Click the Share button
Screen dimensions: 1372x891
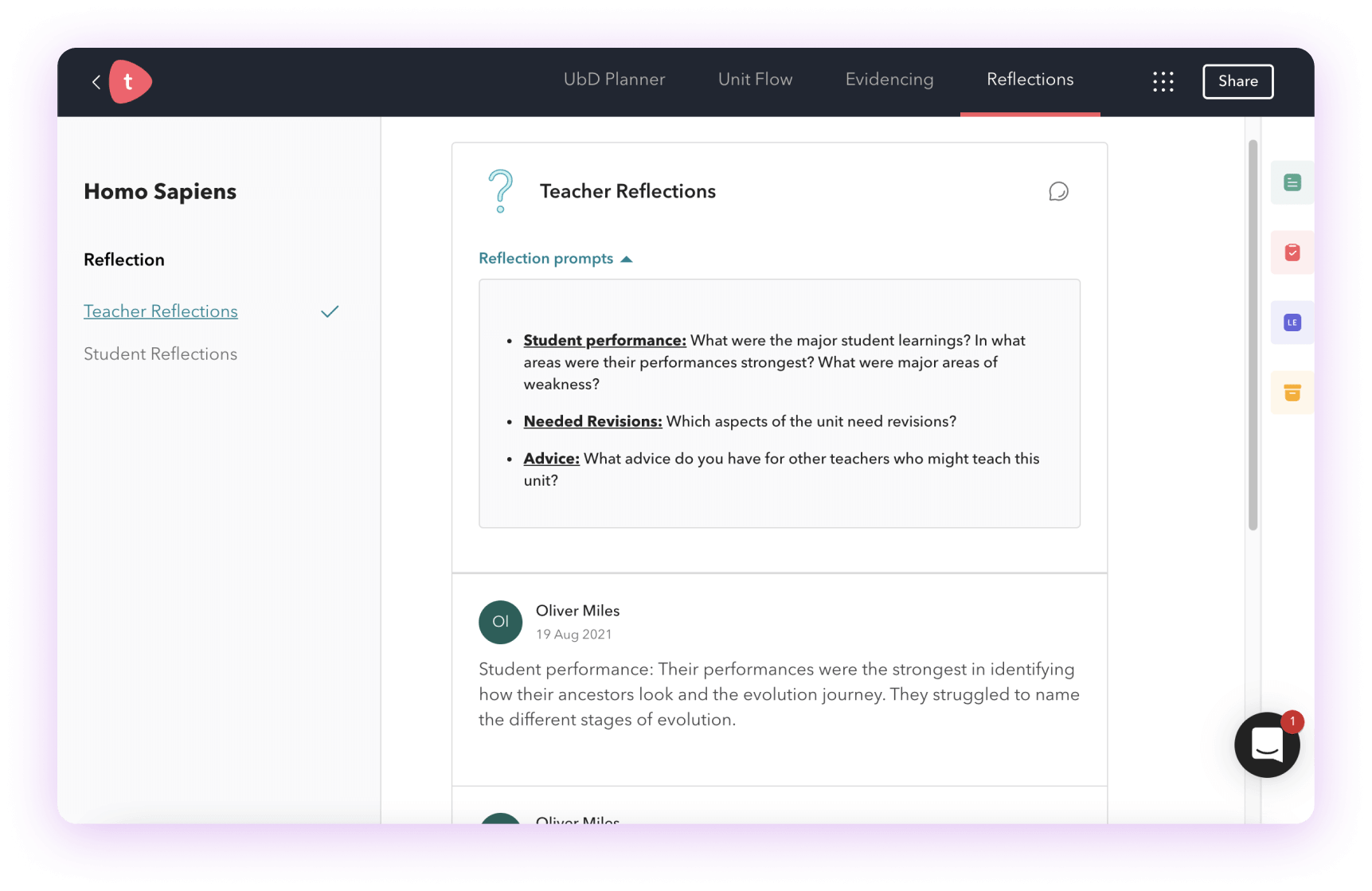1237,81
